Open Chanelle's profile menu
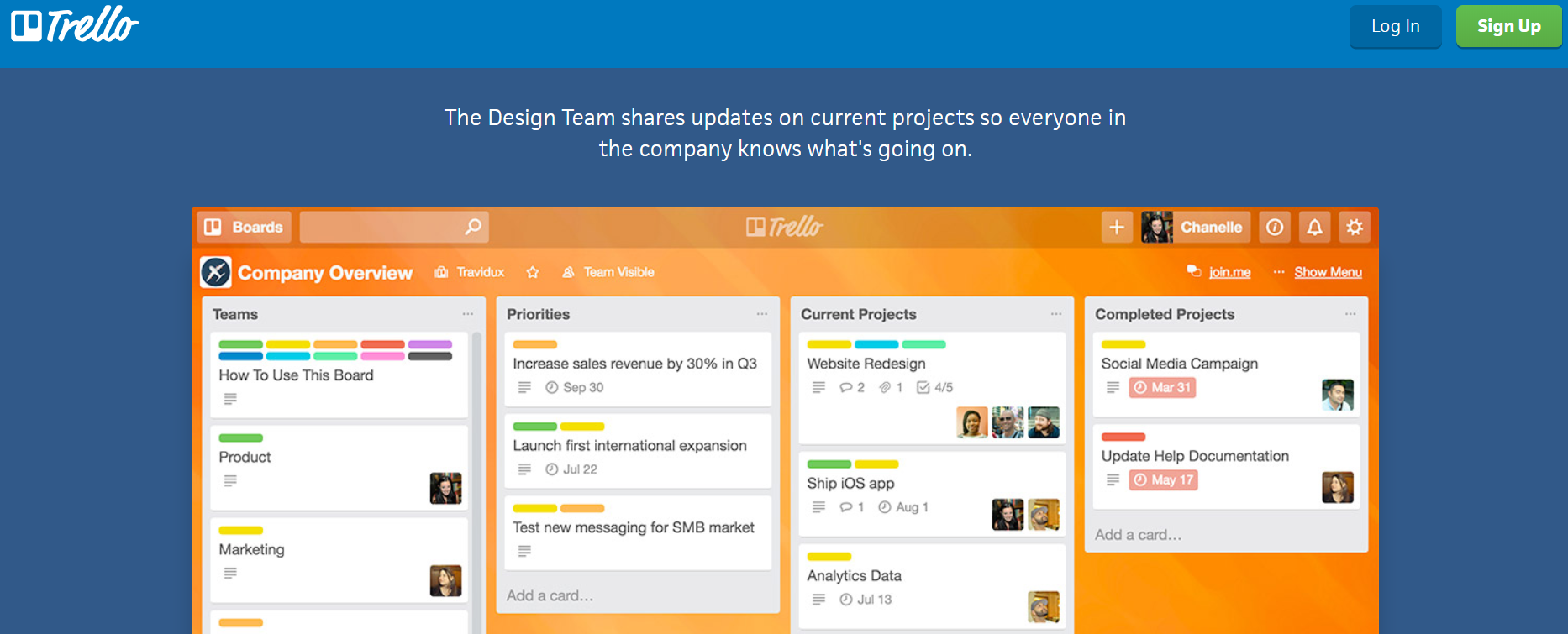The width and height of the screenshot is (1568, 634). 1195,227
